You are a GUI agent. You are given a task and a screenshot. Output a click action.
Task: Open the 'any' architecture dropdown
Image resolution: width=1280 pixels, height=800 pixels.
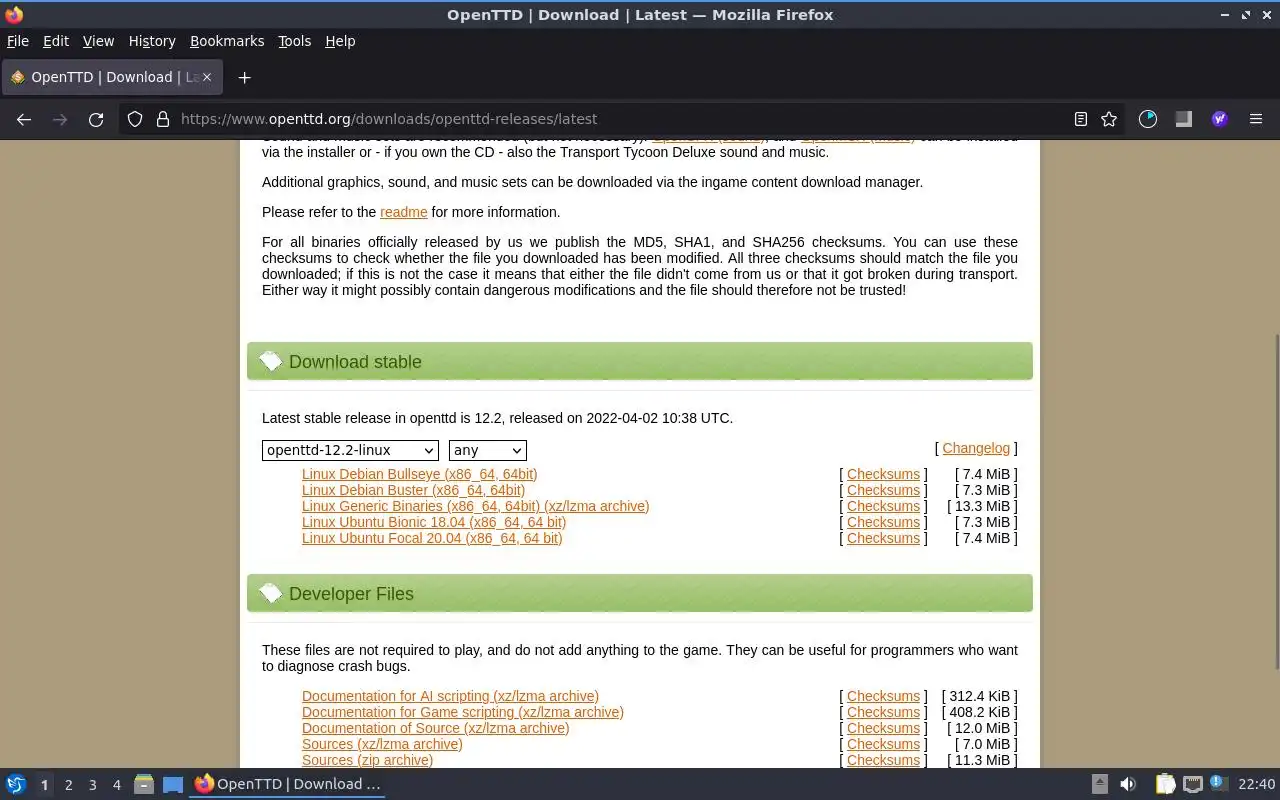click(x=488, y=450)
